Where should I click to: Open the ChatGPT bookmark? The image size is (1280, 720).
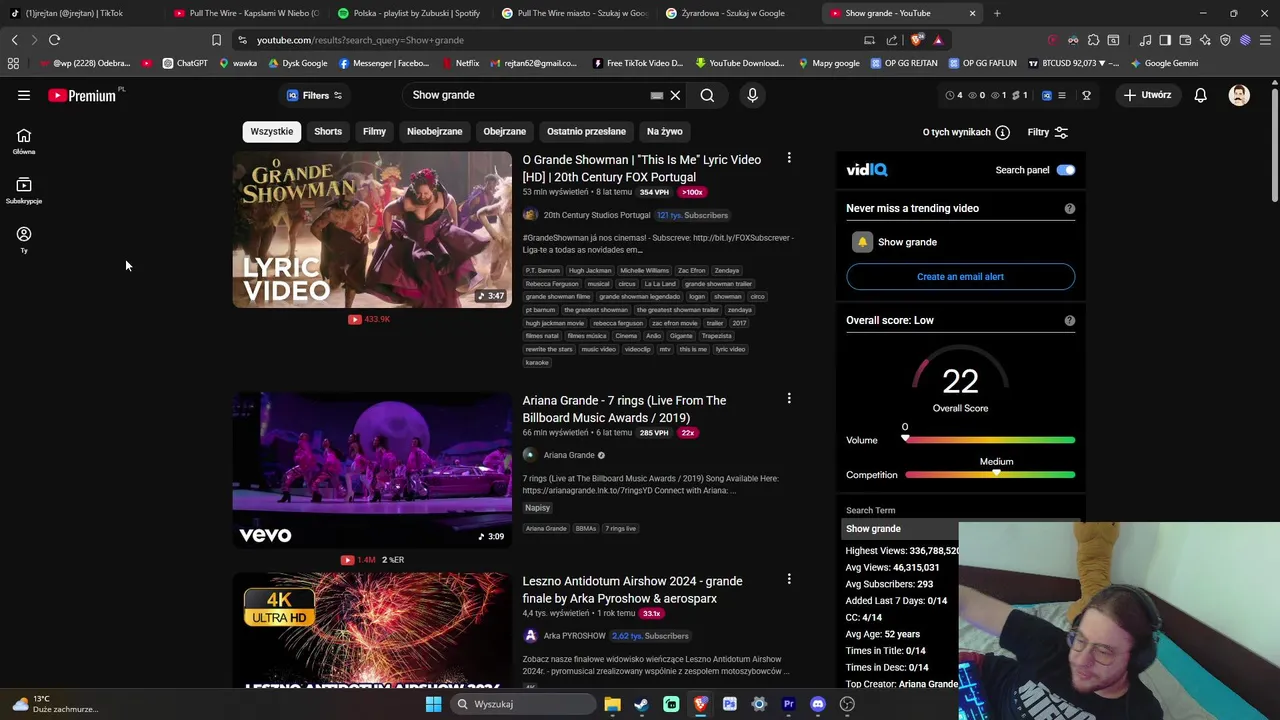pos(184,63)
